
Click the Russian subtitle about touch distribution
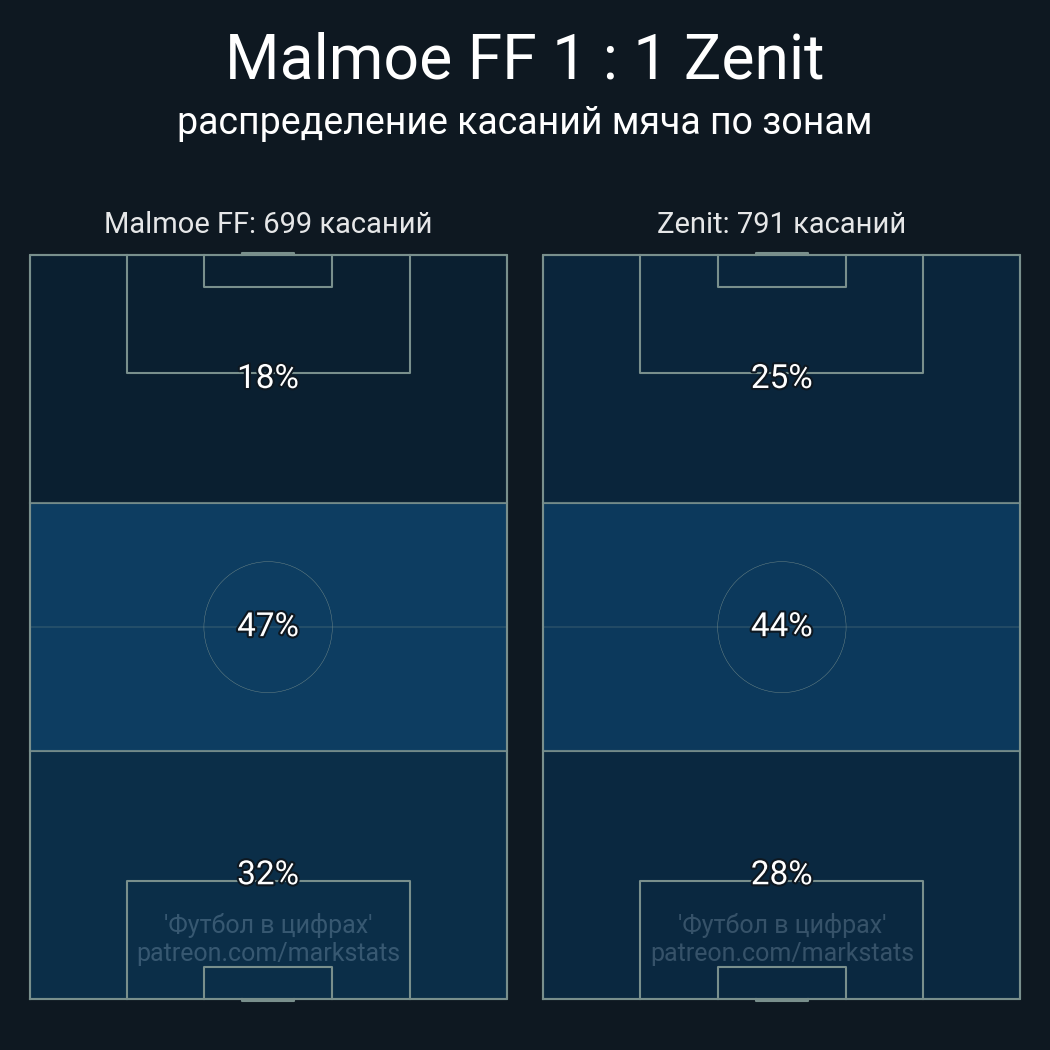524,122
